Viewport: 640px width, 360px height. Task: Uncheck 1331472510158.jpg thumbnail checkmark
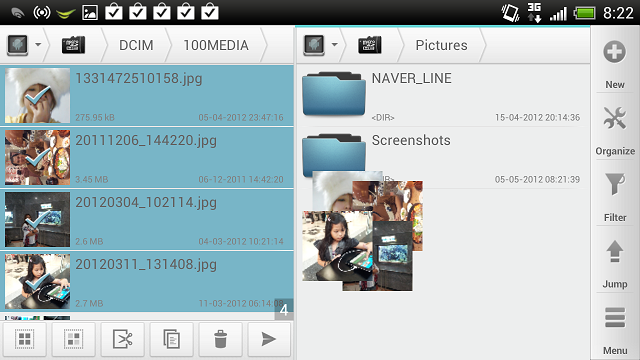pyautogui.click(x=37, y=96)
